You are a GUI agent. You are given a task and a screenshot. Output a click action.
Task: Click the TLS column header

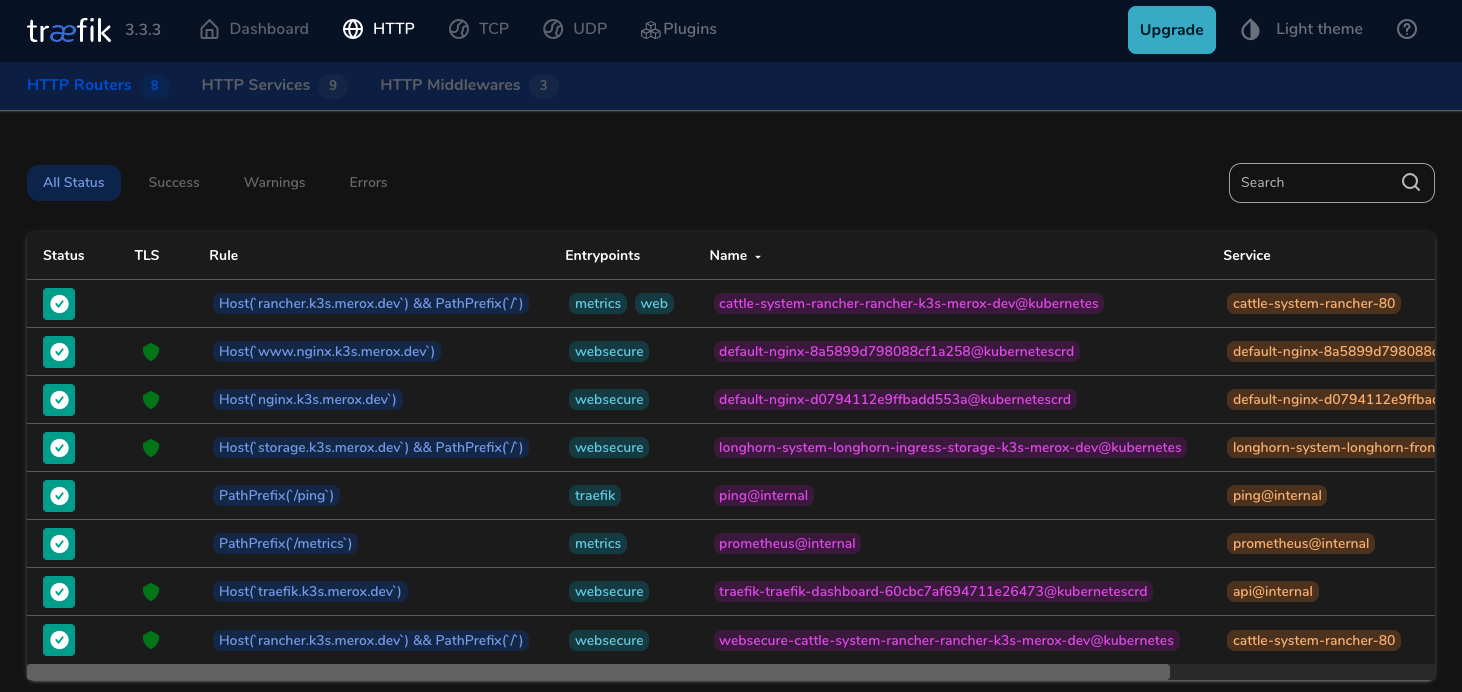[x=147, y=256]
